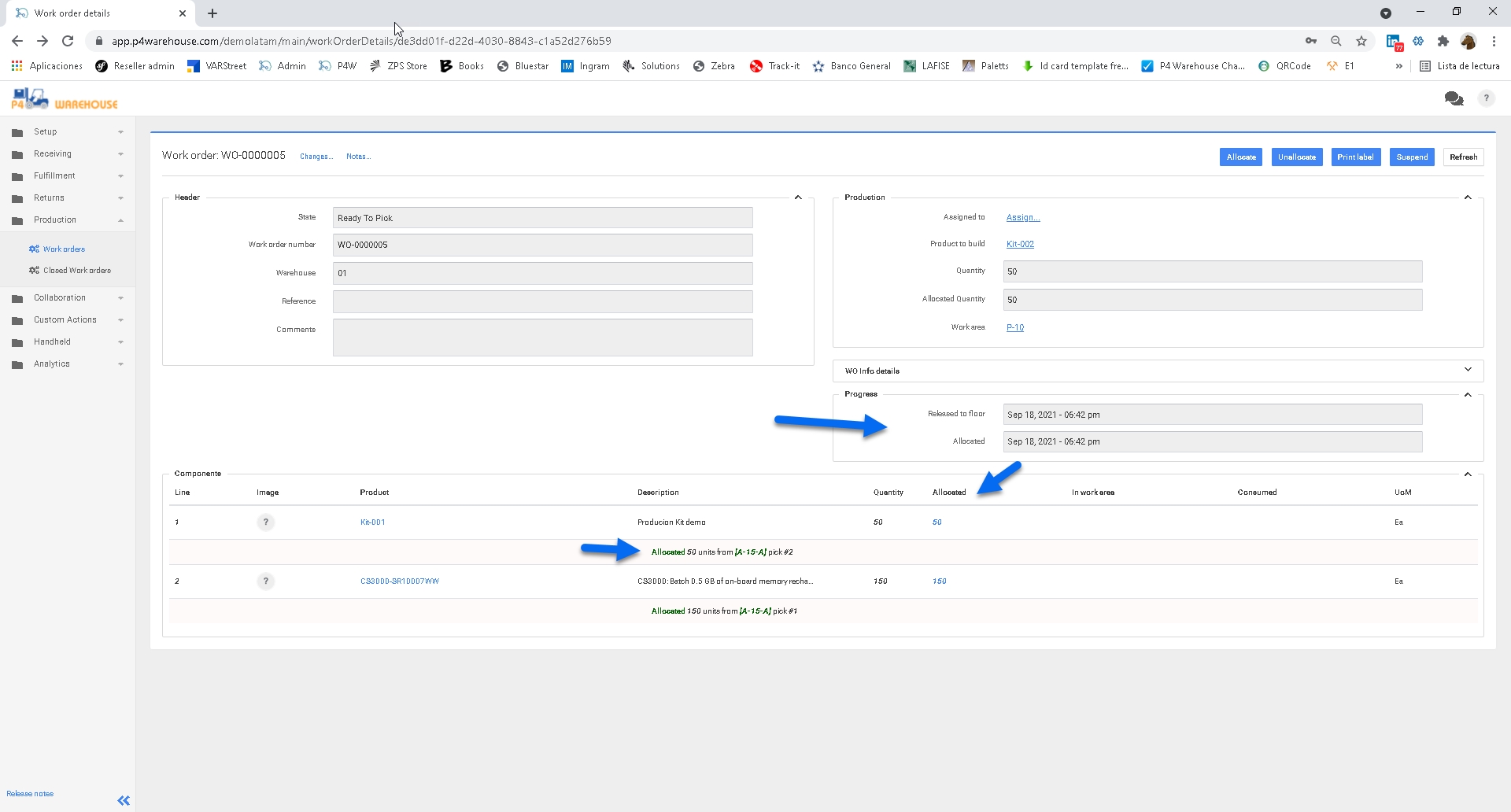Collapse the Header section
The height and width of the screenshot is (812, 1511).
(x=798, y=197)
